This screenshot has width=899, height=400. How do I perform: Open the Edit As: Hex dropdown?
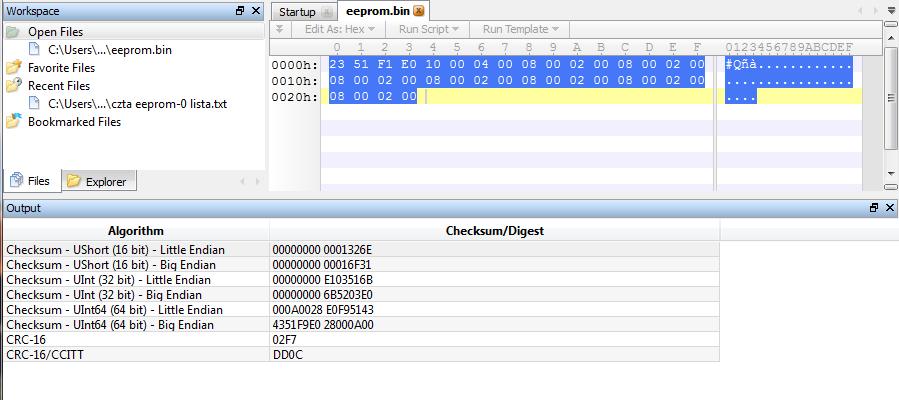(x=339, y=29)
